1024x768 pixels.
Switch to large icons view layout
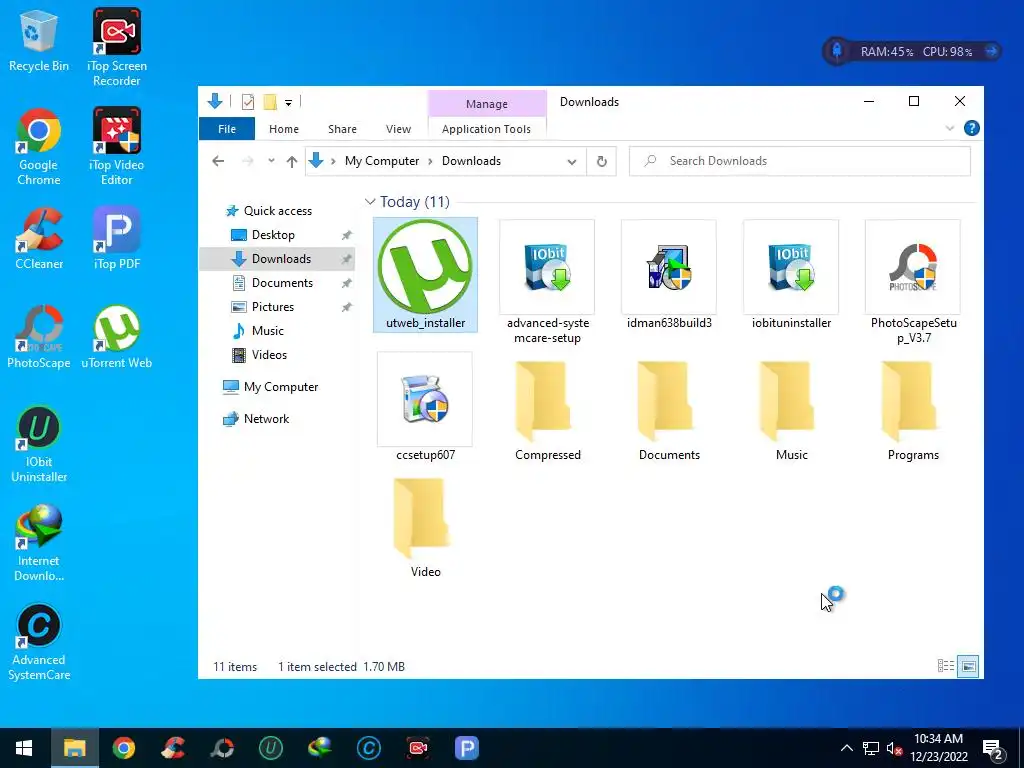(x=968, y=666)
